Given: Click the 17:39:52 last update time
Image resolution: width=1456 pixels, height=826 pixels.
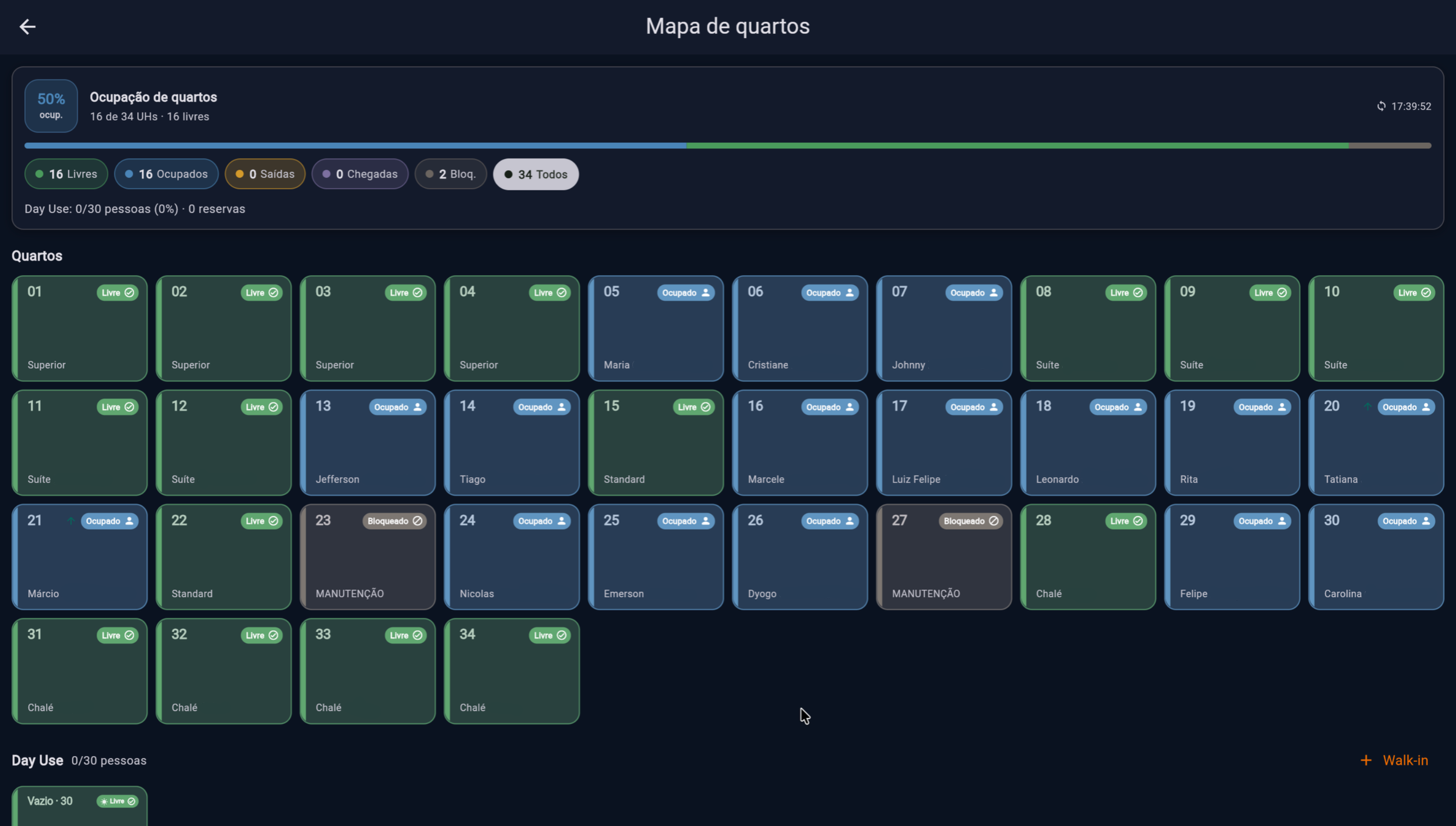Looking at the screenshot, I should pos(1410,106).
